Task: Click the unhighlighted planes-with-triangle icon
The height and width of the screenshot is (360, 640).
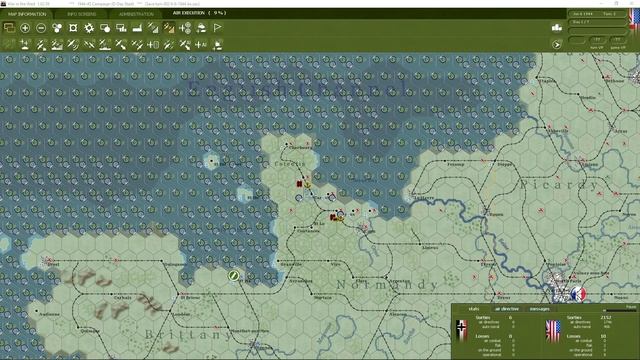Action: [153, 28]
